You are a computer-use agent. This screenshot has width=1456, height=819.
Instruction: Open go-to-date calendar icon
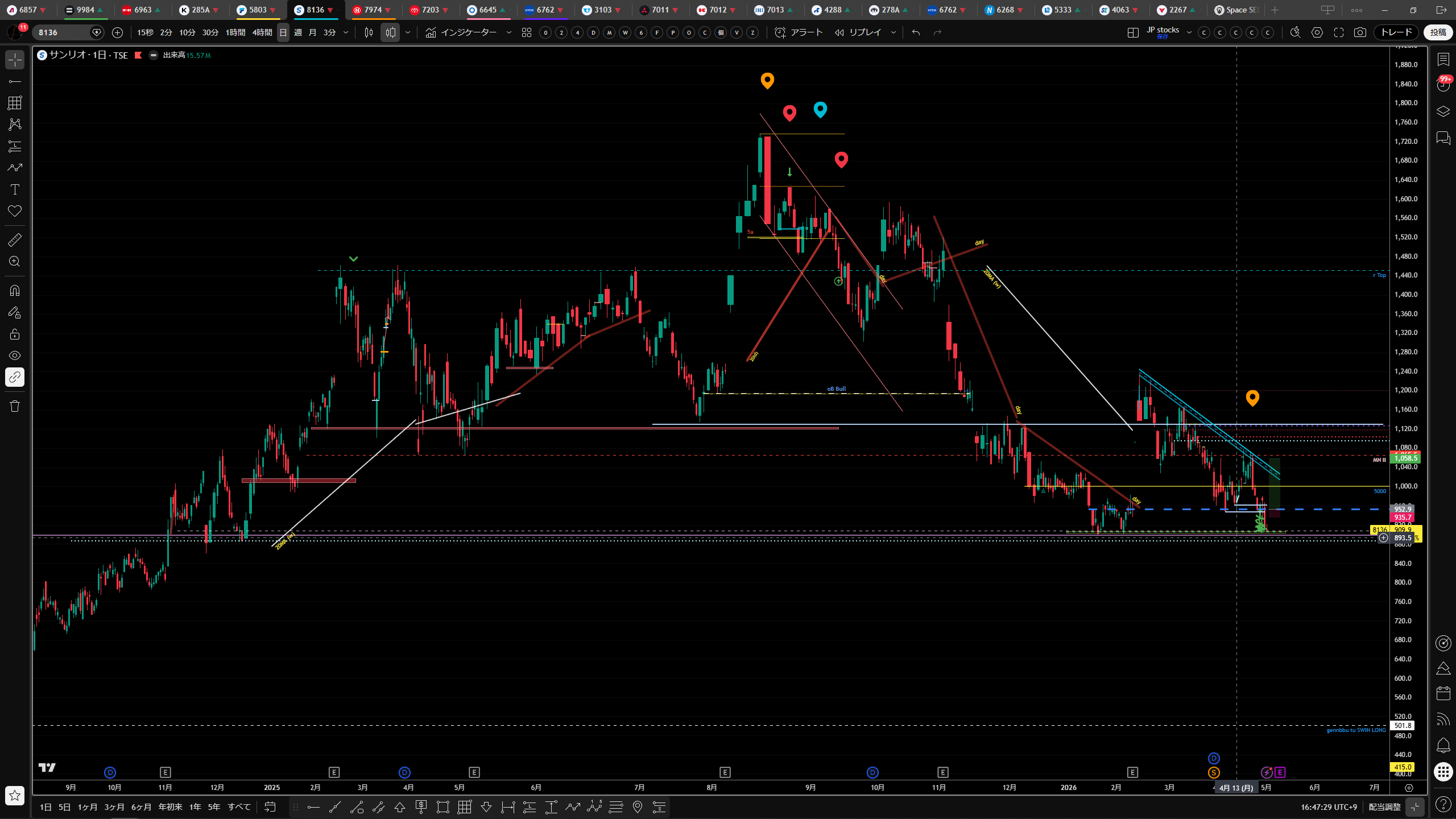click(x=270, y=806)
